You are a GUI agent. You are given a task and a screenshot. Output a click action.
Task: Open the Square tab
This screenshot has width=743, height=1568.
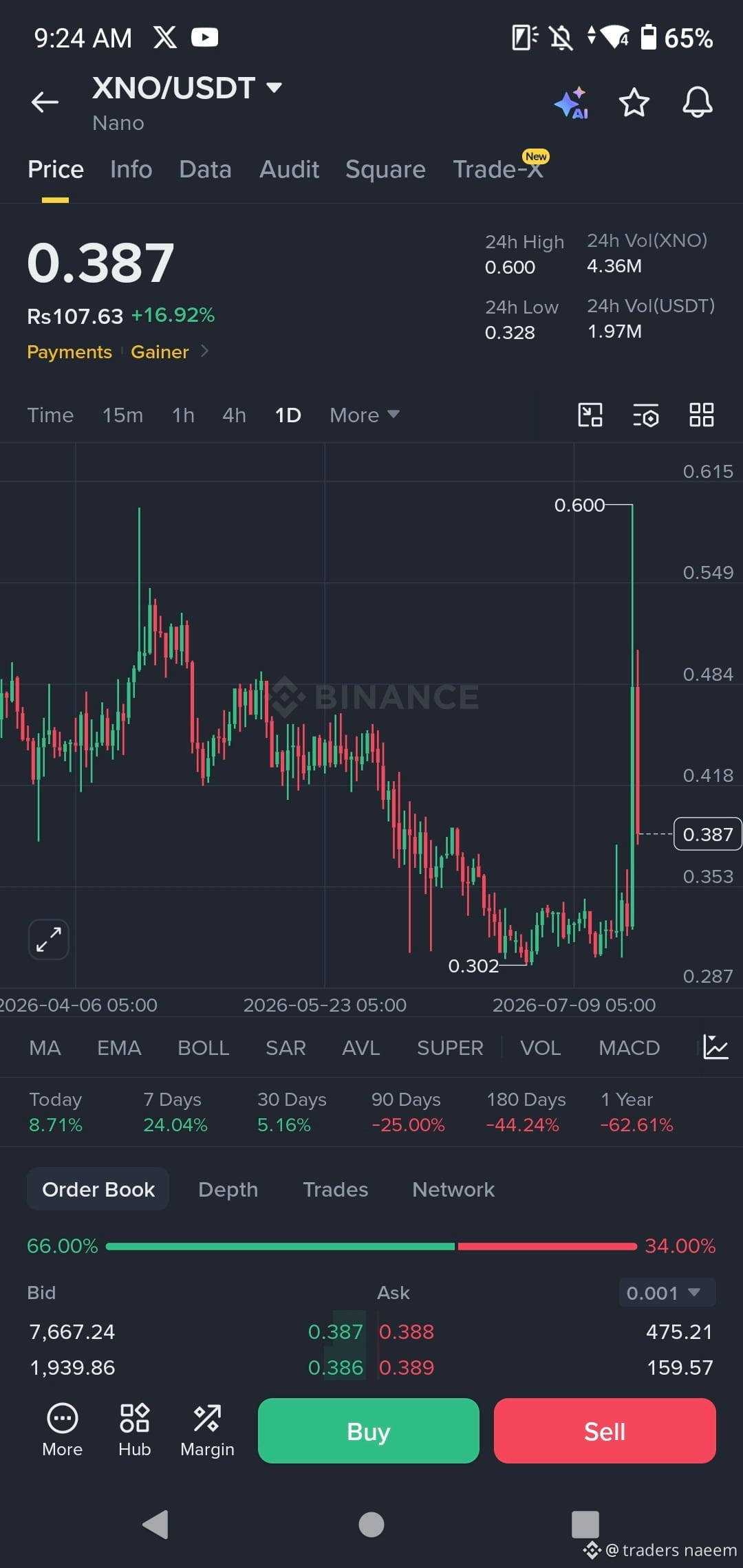tap(385, 169)
